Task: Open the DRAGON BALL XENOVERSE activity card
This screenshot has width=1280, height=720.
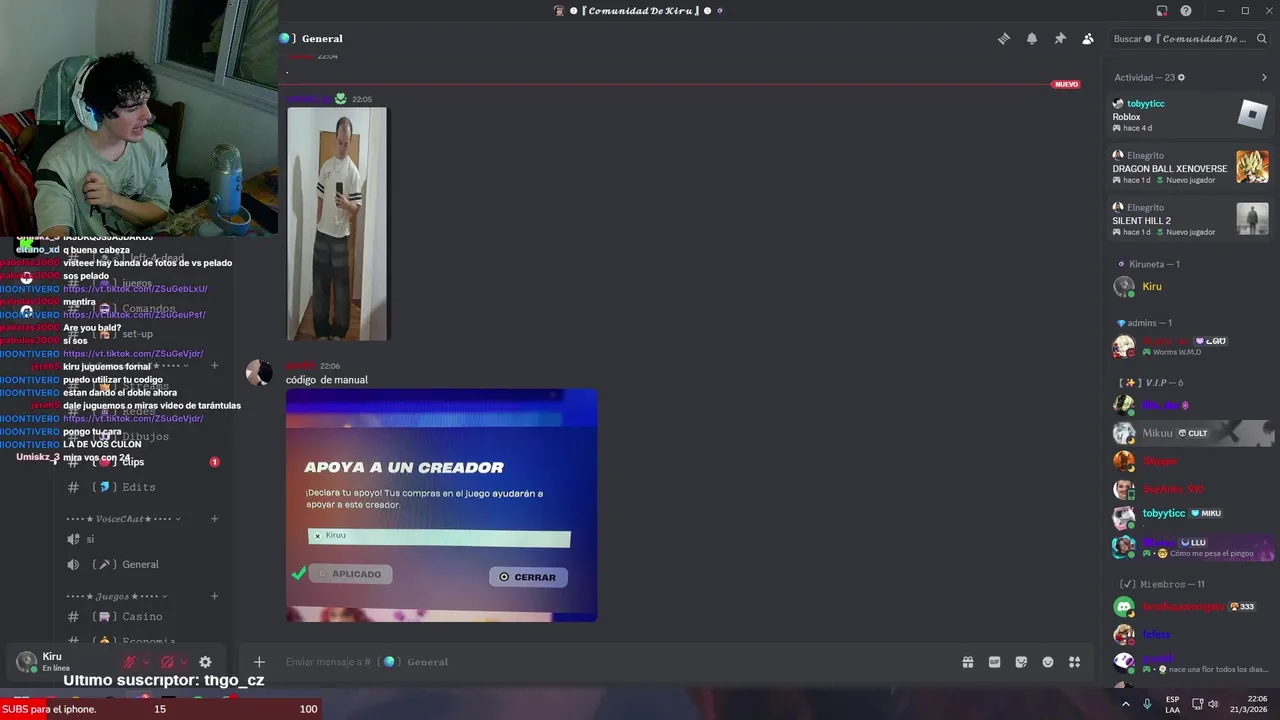Action: click(x=1190, y=168)
